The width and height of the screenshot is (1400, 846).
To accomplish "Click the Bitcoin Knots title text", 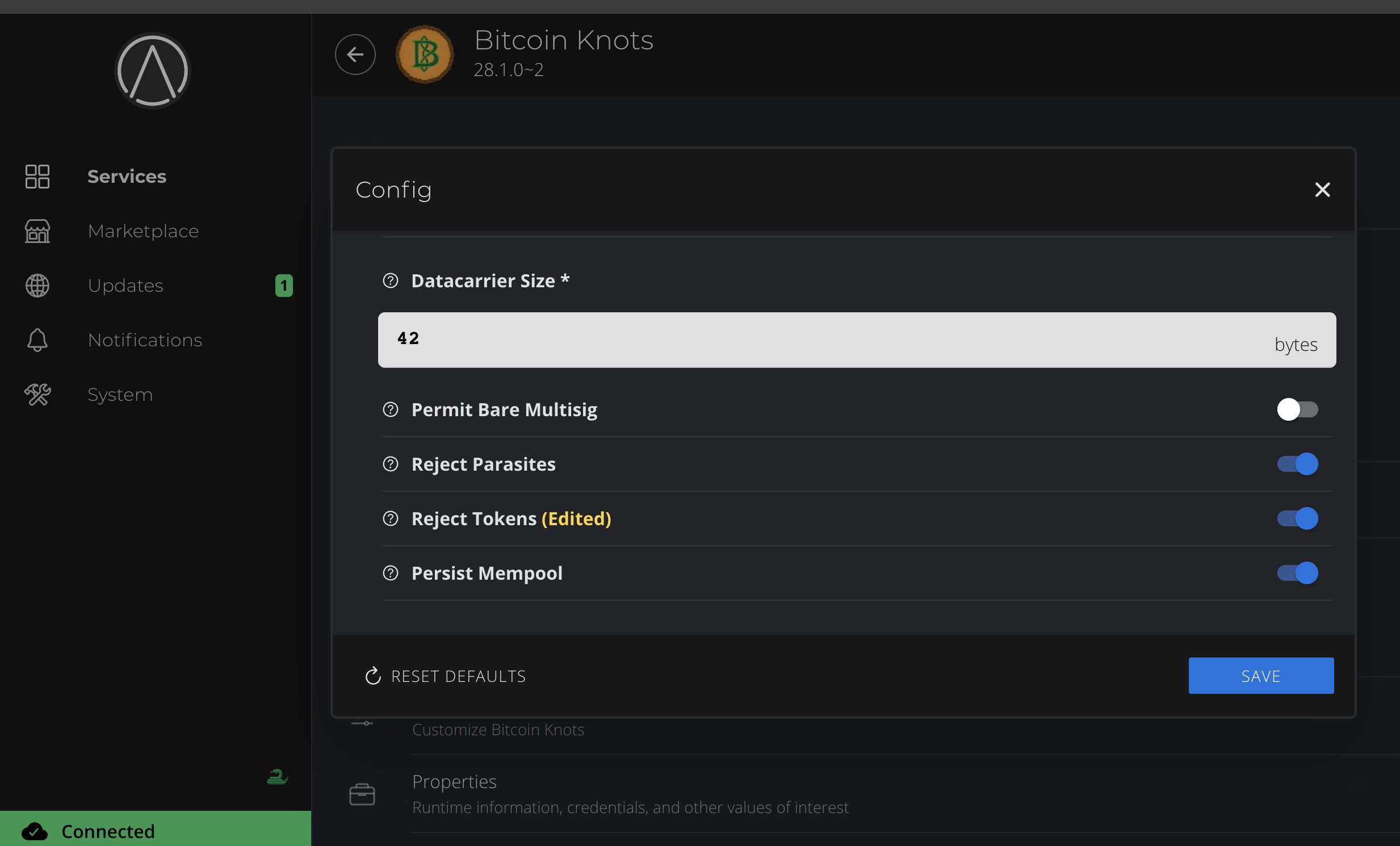I will pyautogui.click(x=564, y=40).
